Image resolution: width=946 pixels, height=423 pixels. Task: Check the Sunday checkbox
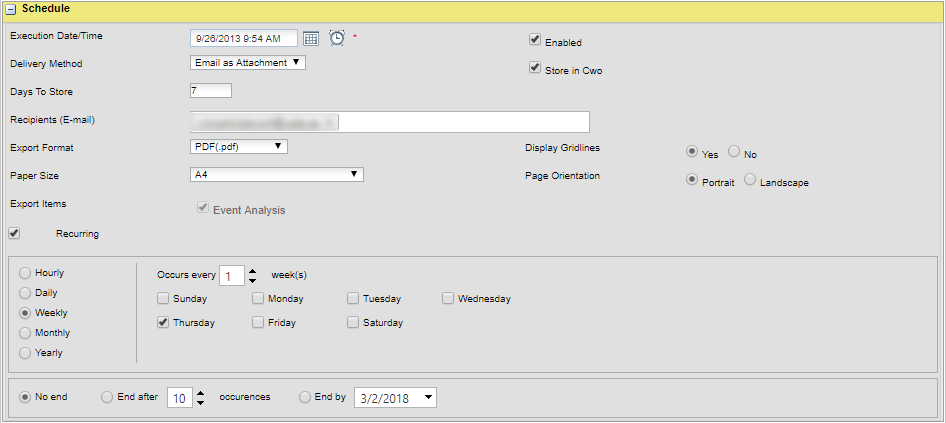click(x=163, y=298)
